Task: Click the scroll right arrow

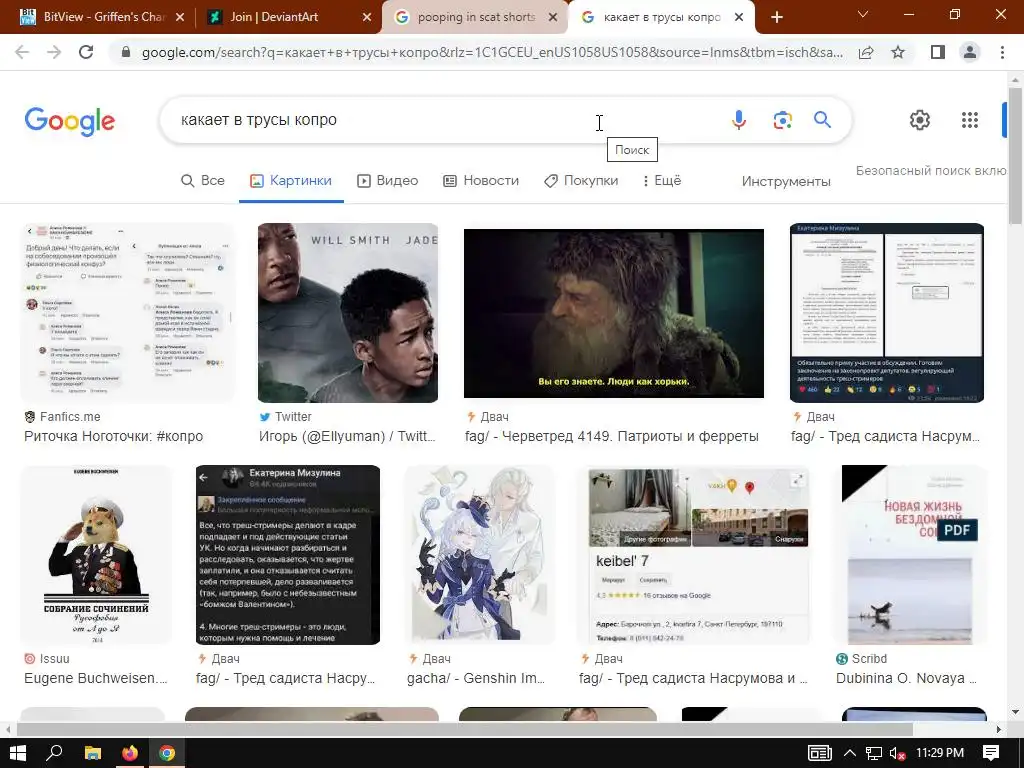Action: point(999,729)
